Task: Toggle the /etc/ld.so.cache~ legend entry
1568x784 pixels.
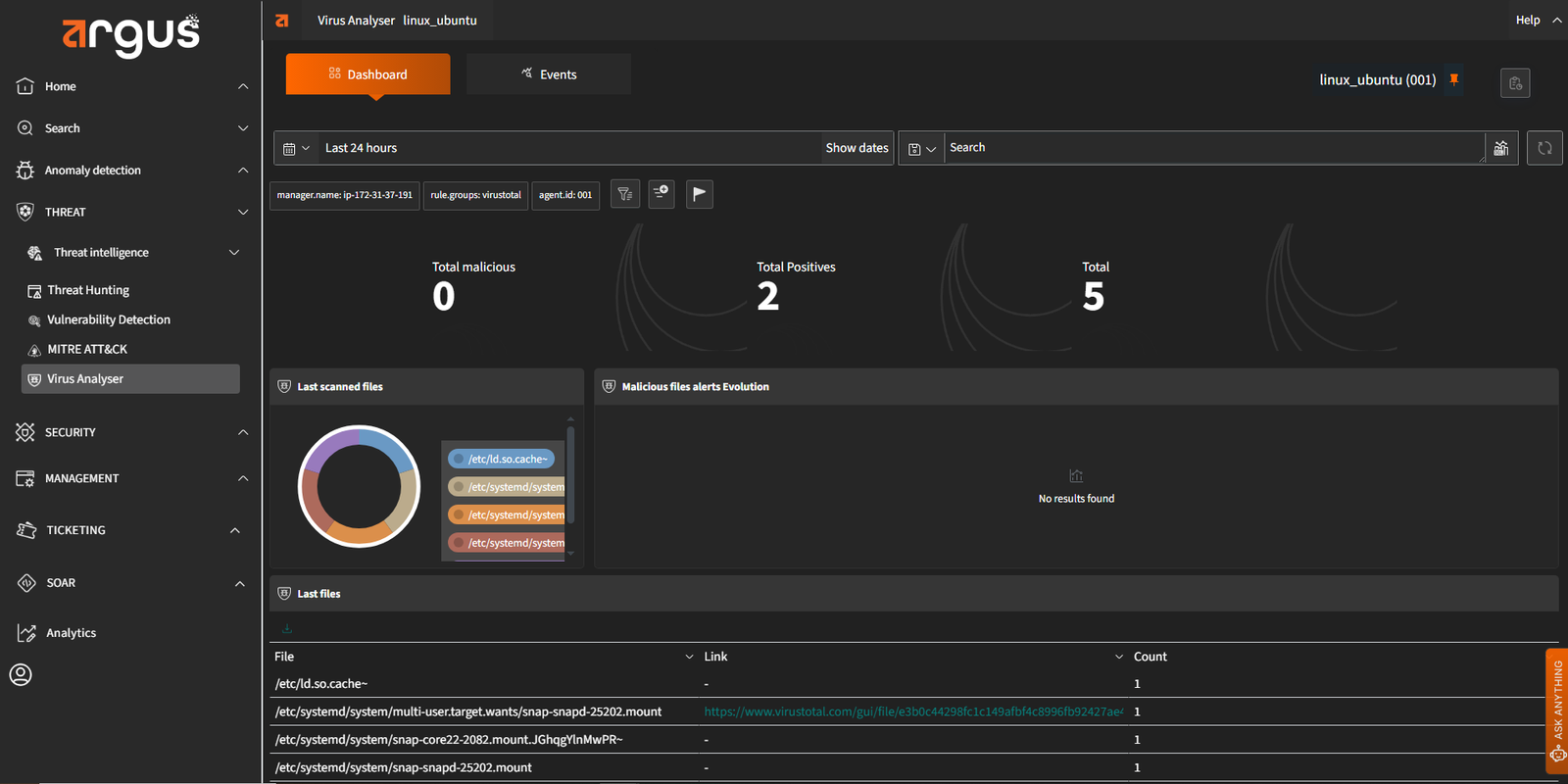Action: (x=502, y=459)
